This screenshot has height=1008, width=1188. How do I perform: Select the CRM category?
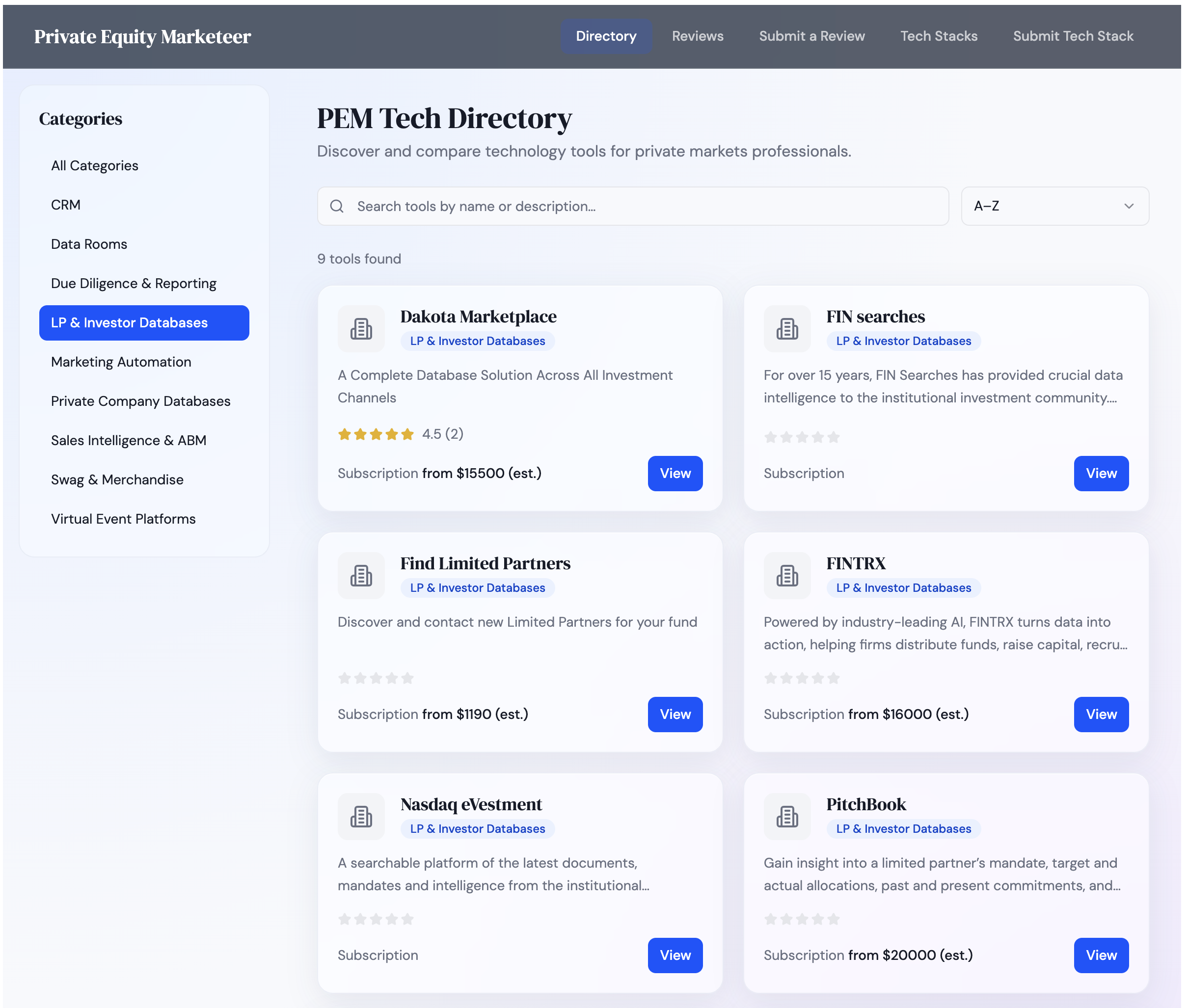(144, 205)
